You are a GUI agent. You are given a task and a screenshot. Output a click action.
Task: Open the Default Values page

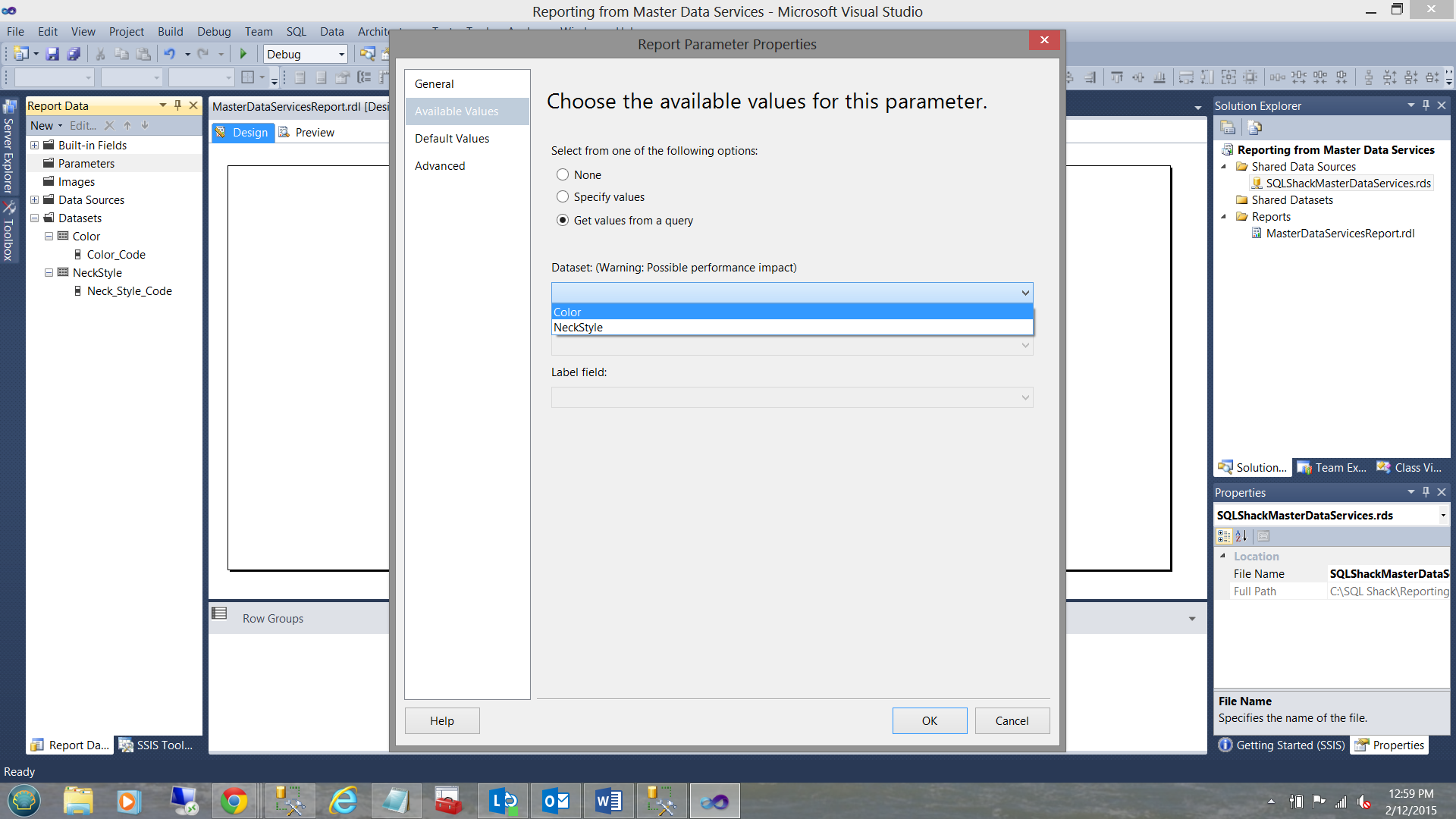(452, 138)
